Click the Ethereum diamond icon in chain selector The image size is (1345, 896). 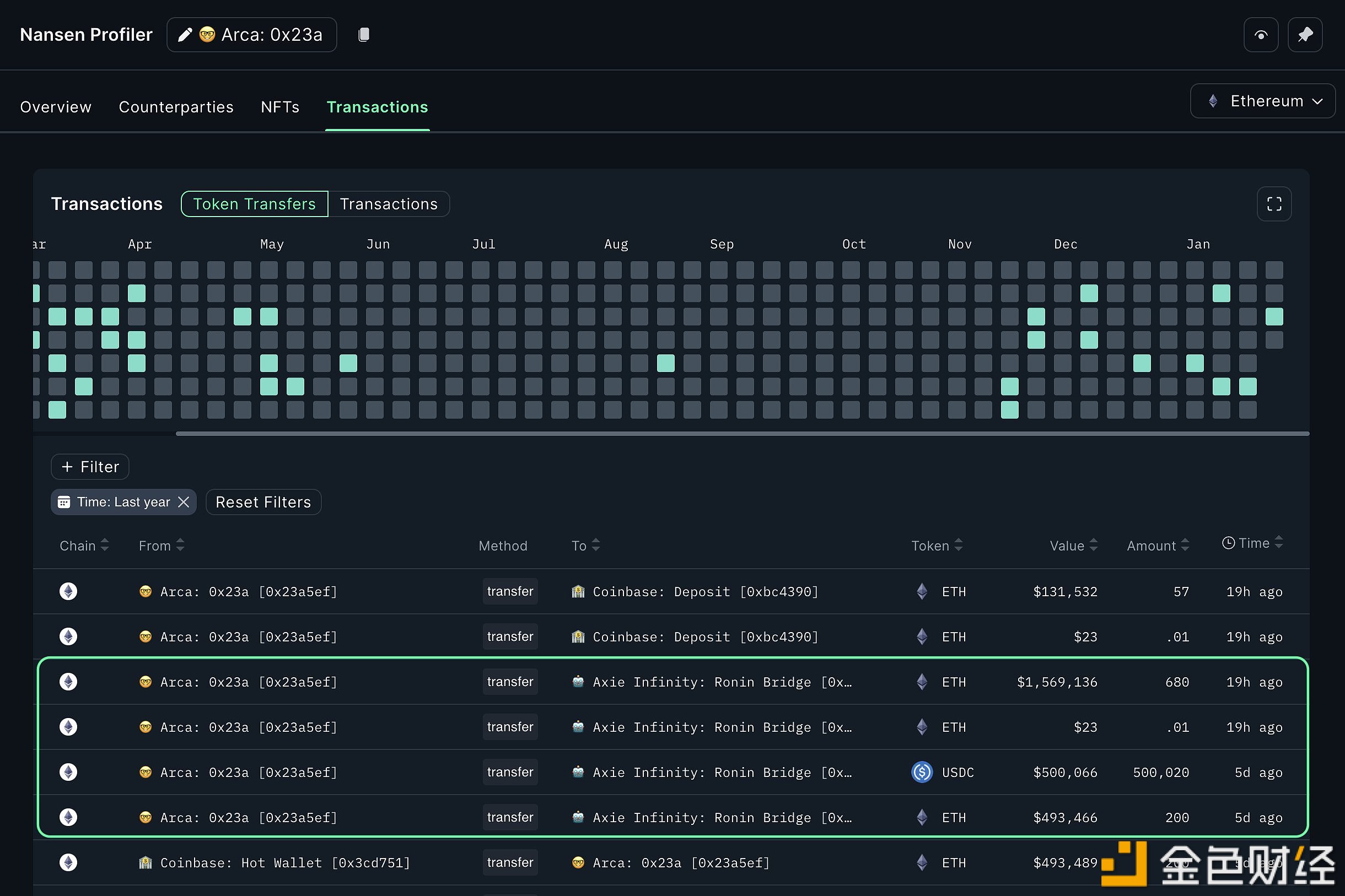(x=1213, y=101)
